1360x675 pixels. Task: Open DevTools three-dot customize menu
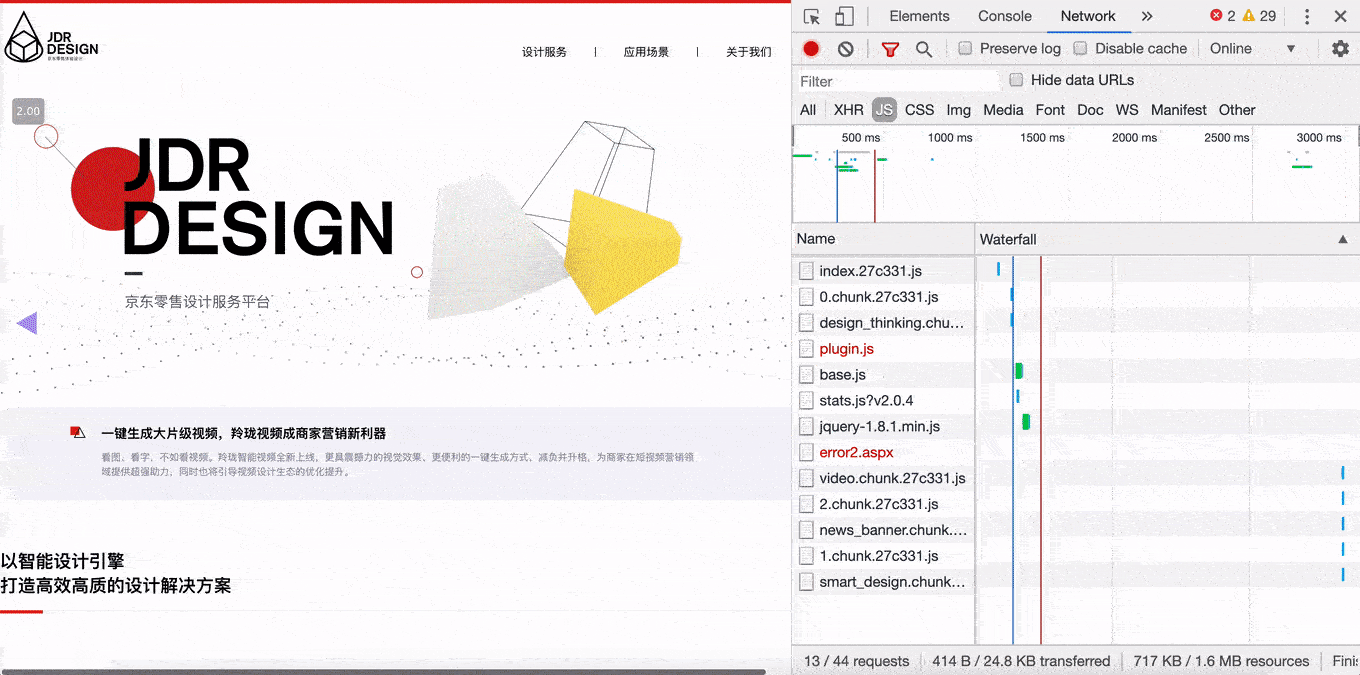click(1307, 17)
